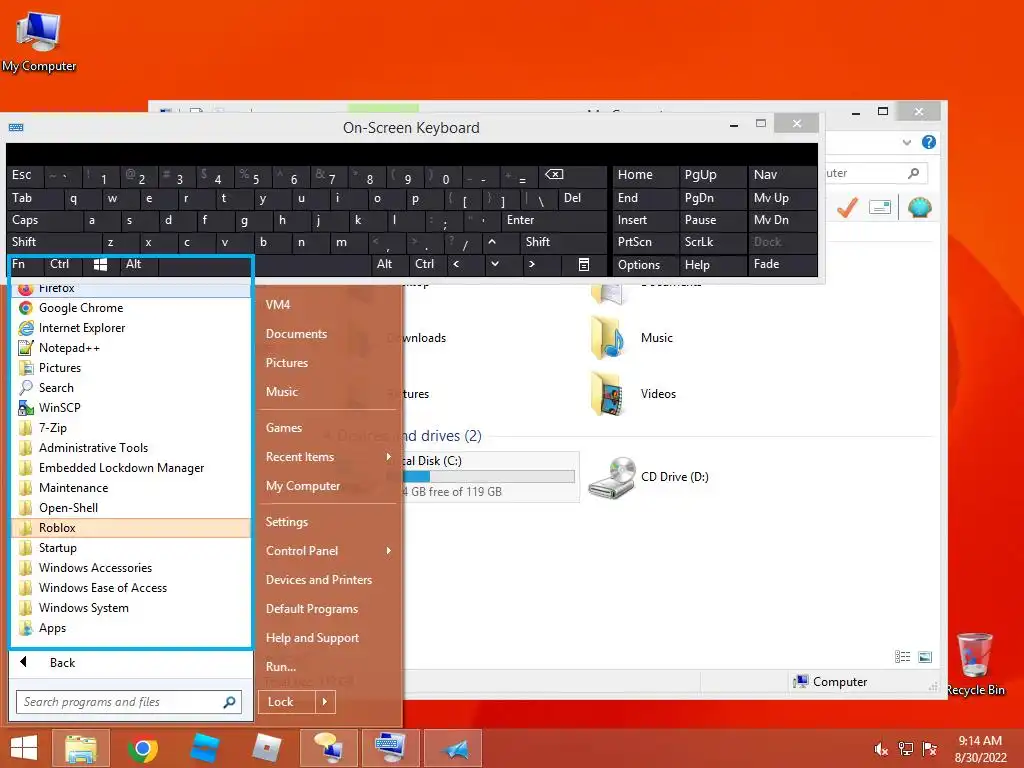Toggle the Caps key on the On-Screen Keyboard
Screen dimensions: 1024x768
pyautogui.click(x=44, y=220)
